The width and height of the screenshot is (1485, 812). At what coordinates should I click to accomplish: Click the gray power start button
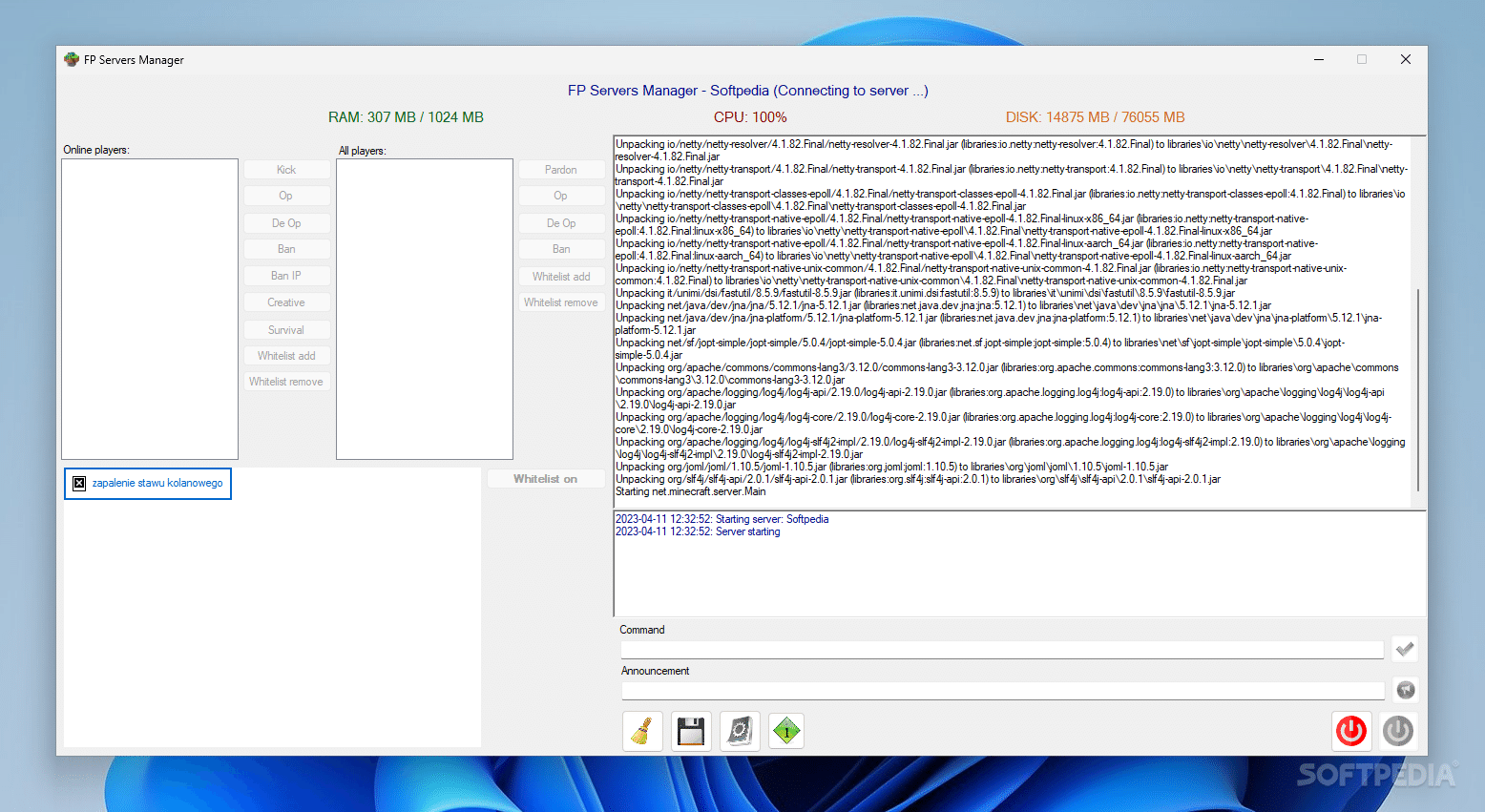pyautogui.click(x=1398, y=732)
